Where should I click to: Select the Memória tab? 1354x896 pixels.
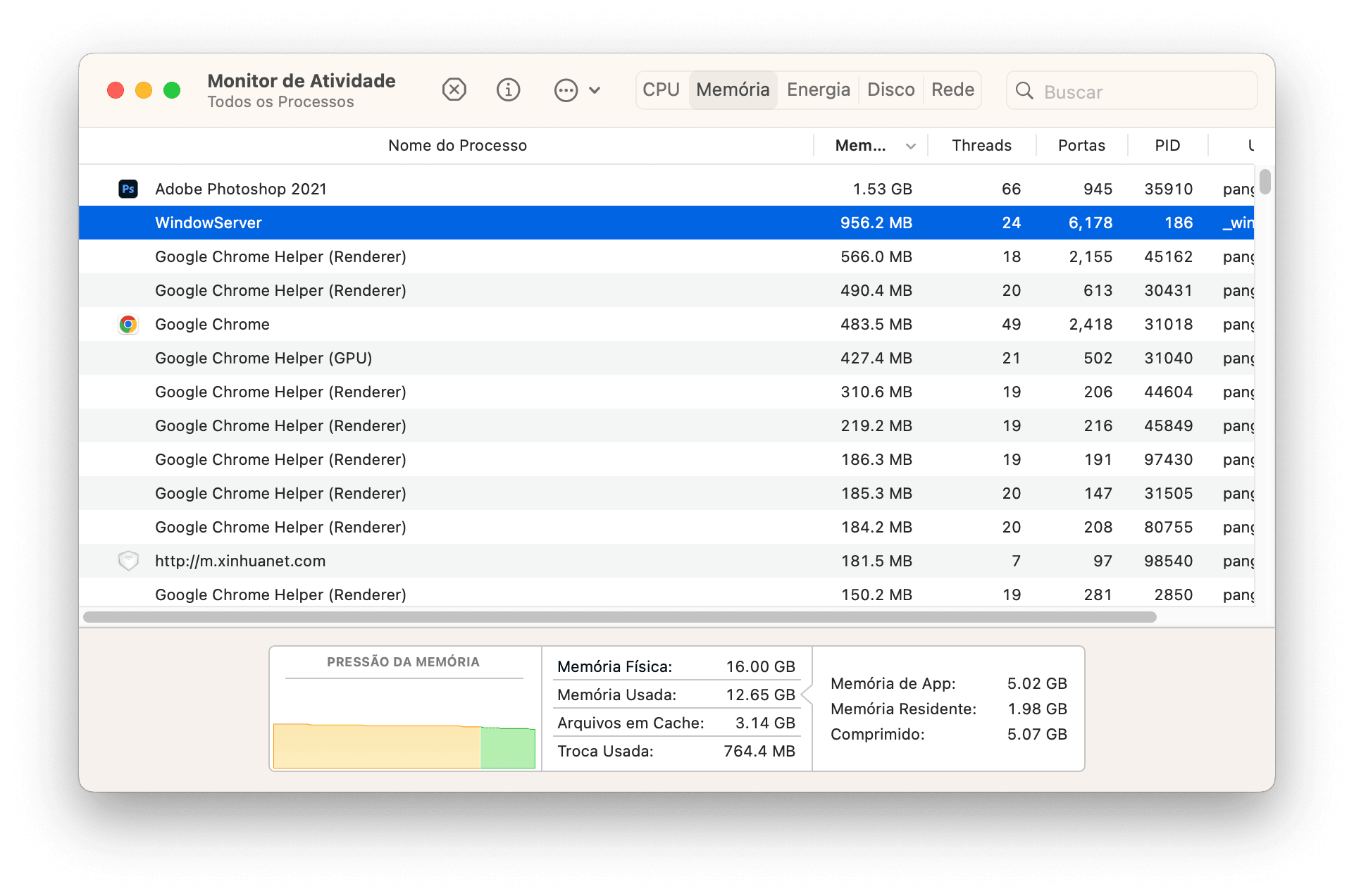[733, 90]
